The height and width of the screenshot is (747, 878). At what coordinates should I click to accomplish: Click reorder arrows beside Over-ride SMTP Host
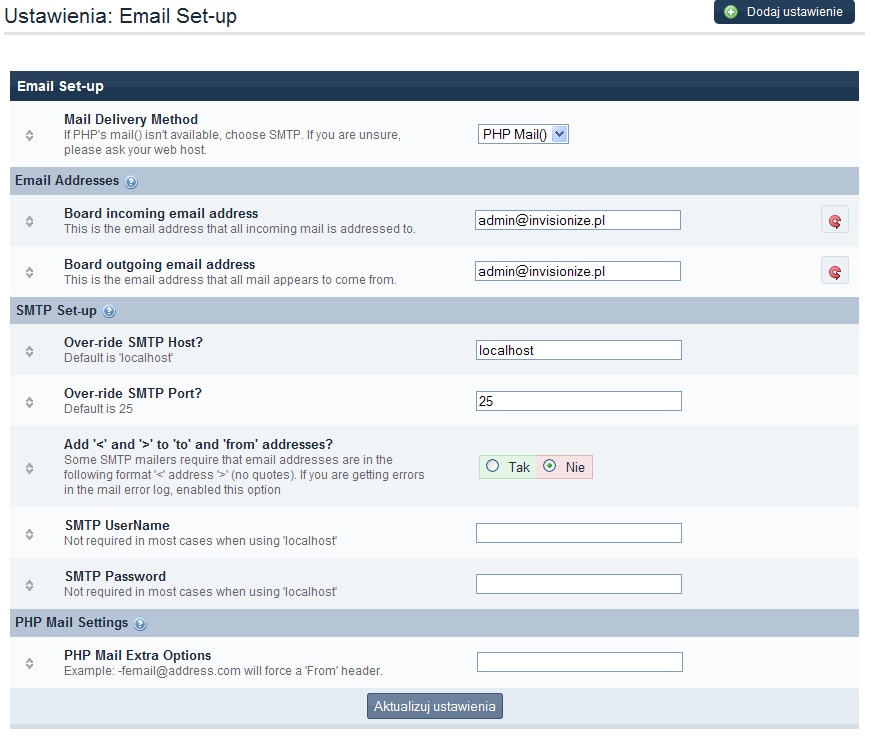30,350
